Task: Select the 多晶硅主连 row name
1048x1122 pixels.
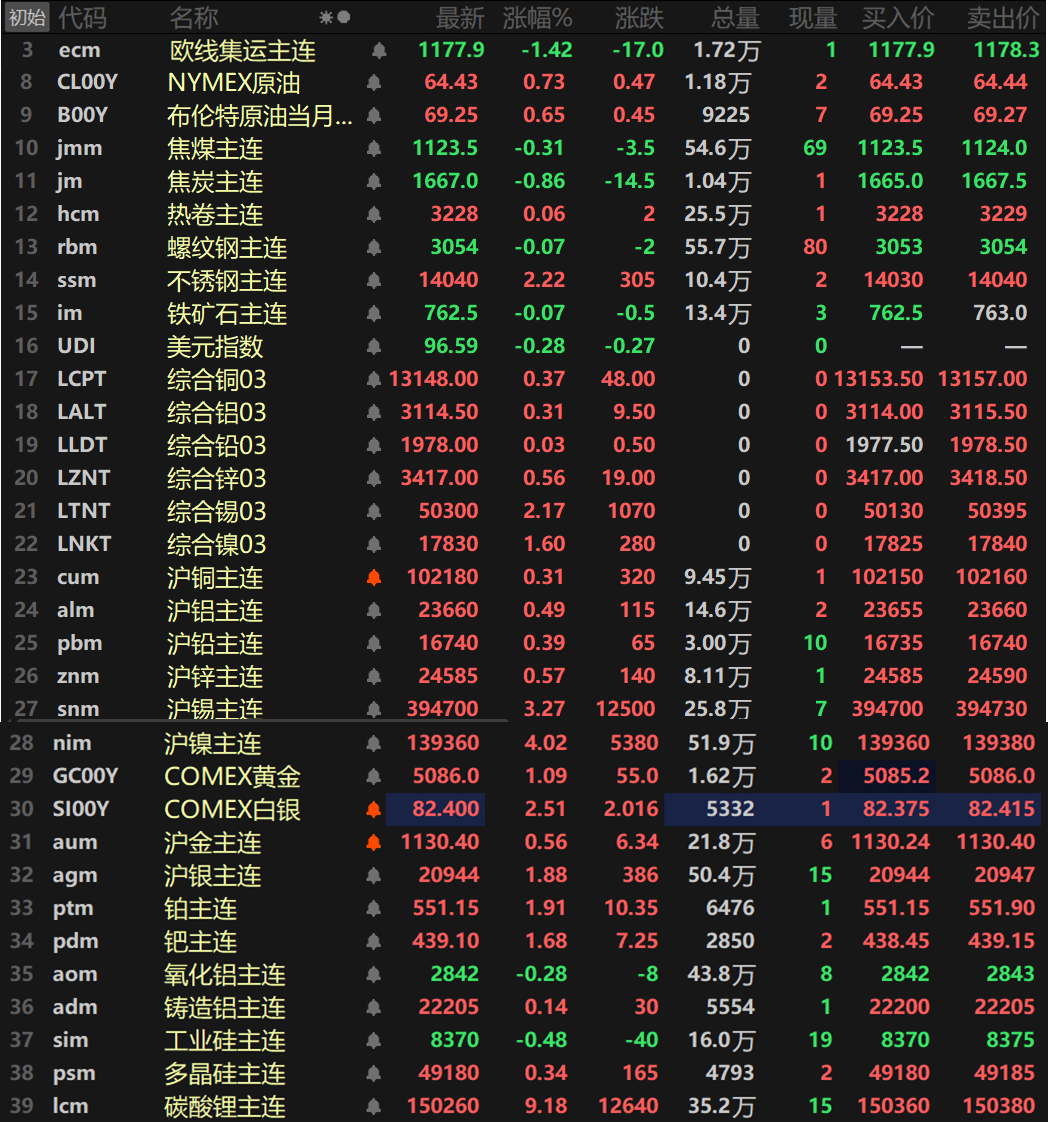Action: point(225,1074)
